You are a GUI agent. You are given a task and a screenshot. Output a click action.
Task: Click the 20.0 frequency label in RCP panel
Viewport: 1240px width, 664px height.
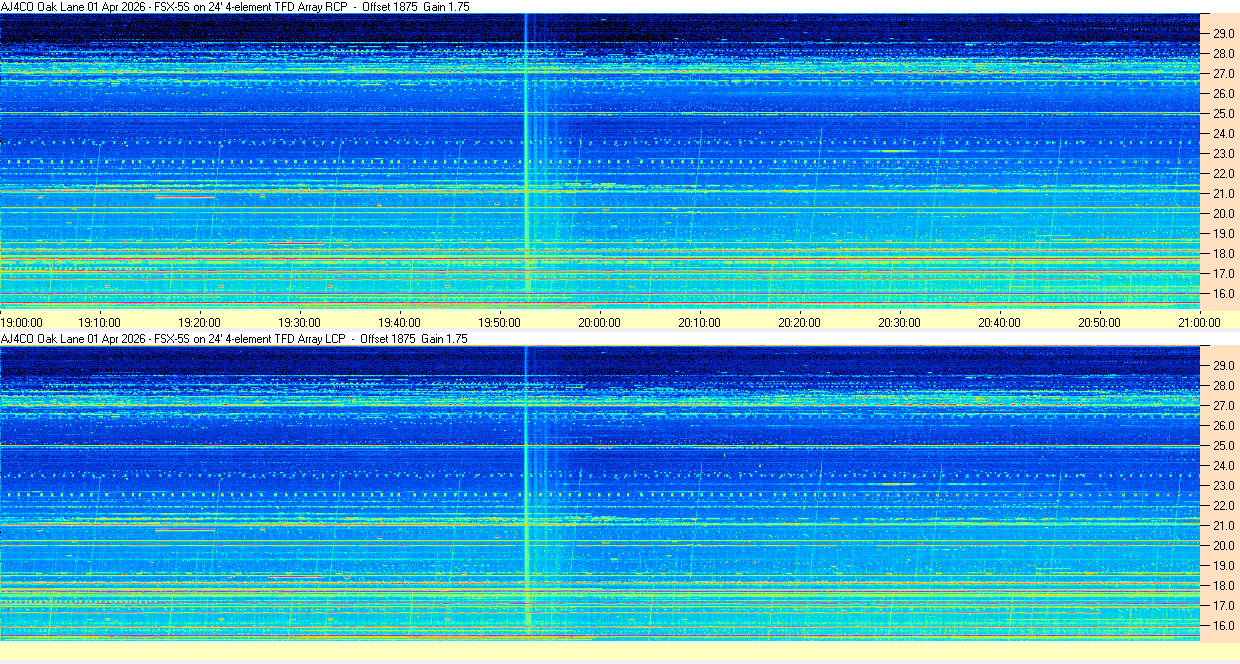tap(1223, 214)
